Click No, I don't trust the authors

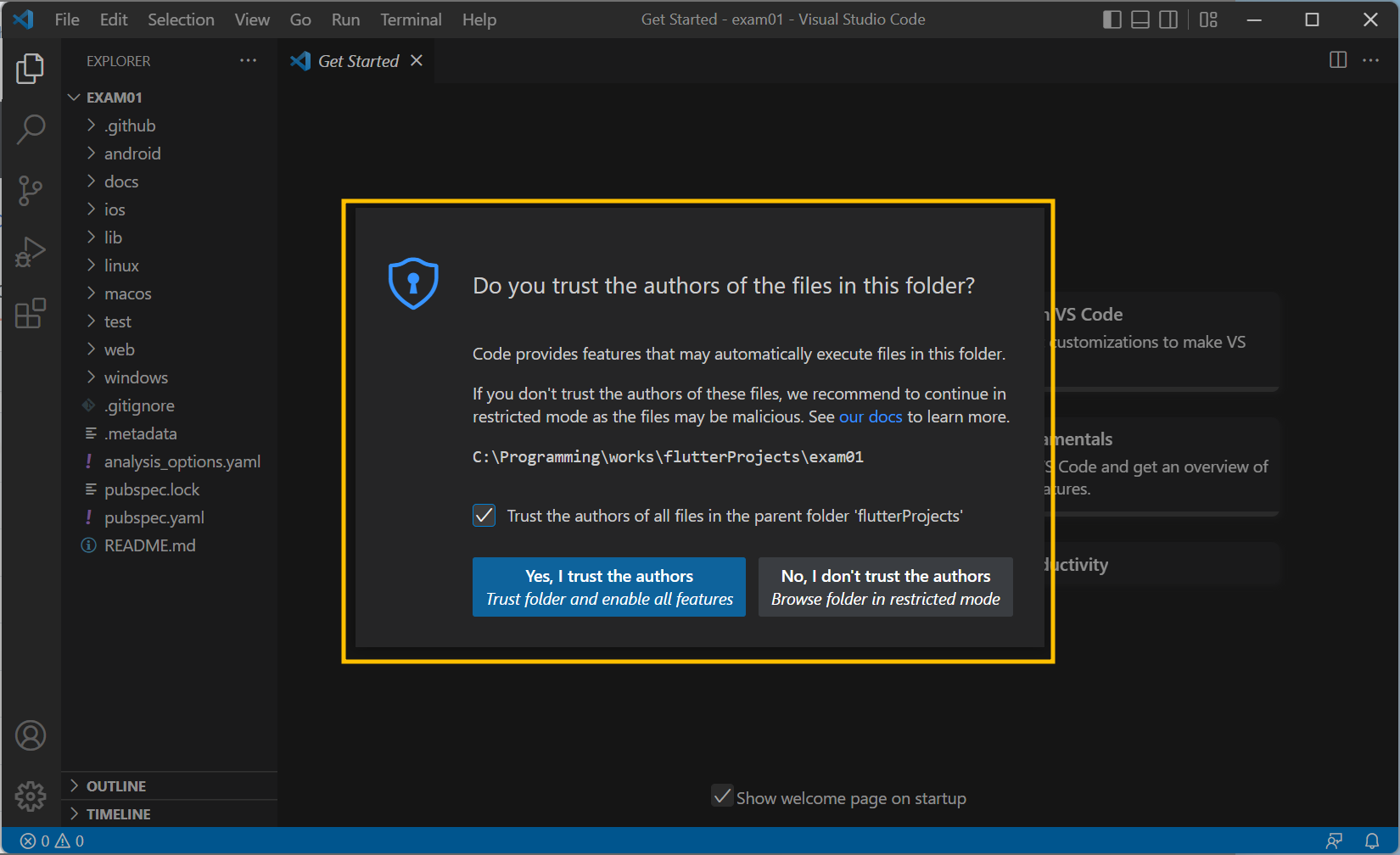point(886,587)
